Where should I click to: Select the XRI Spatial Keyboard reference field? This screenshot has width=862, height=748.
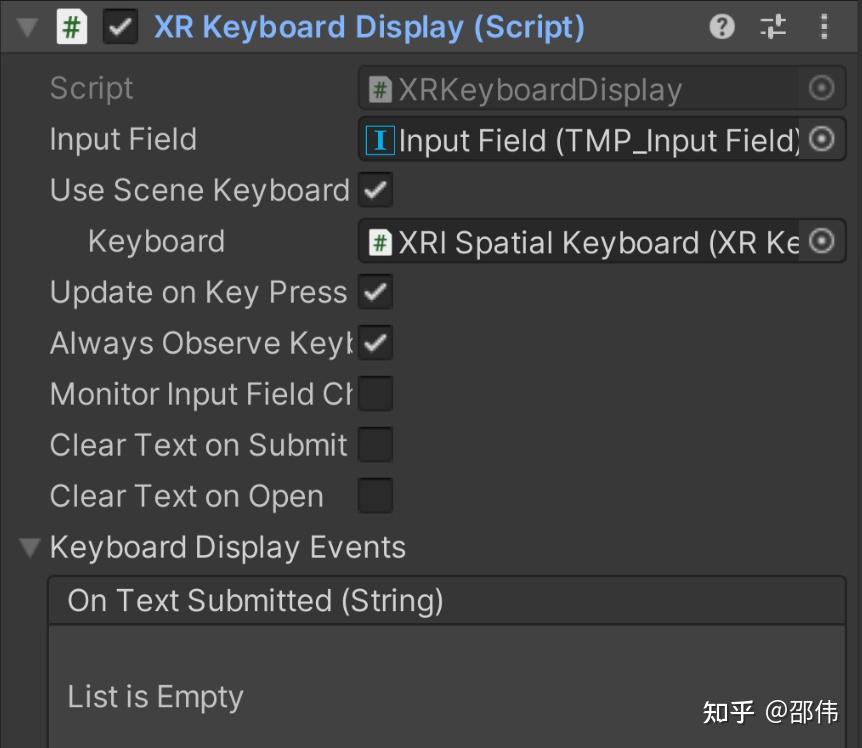[590, 241]
